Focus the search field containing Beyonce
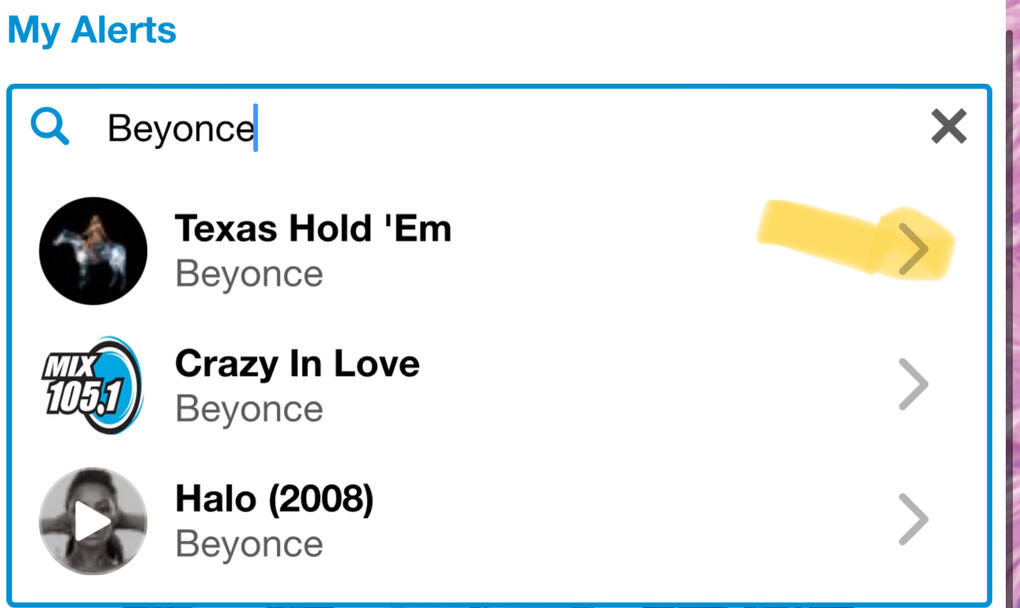This screenshot has height=608, width=1020. [500, 128]
